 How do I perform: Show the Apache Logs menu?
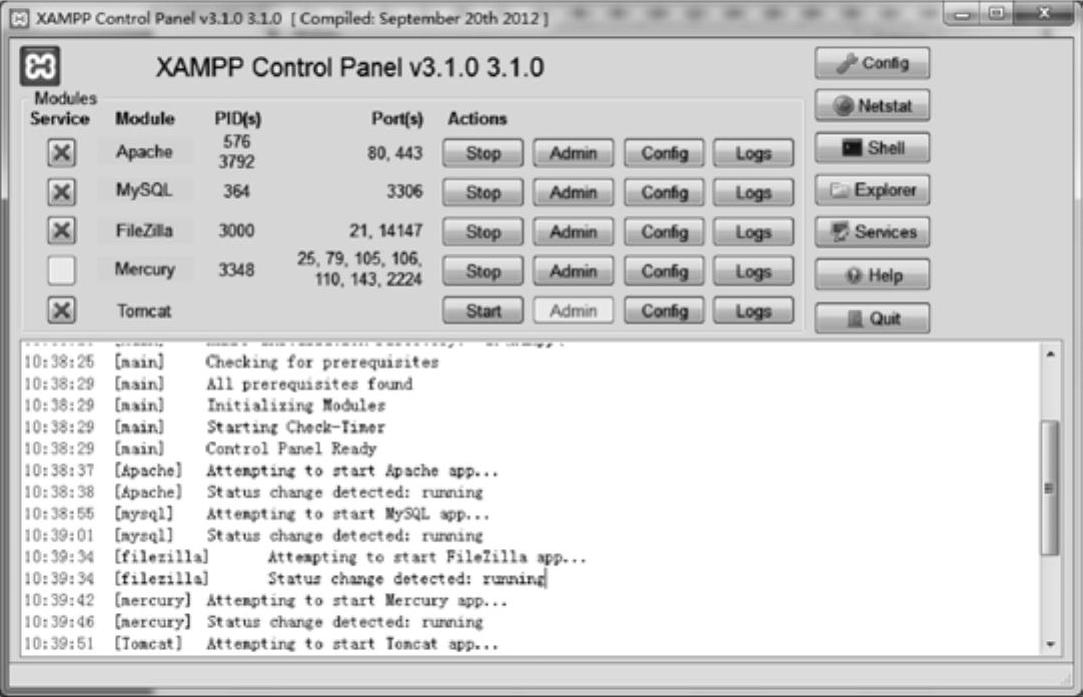tap(754, 153)
